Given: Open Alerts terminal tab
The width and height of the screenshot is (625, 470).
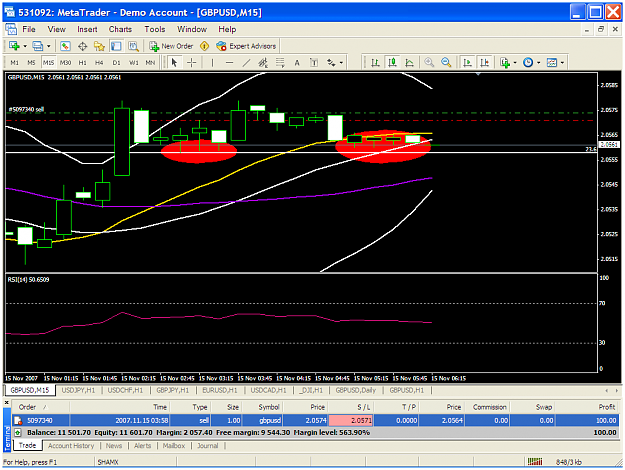Looking at the screenshot, I should 142,446.
